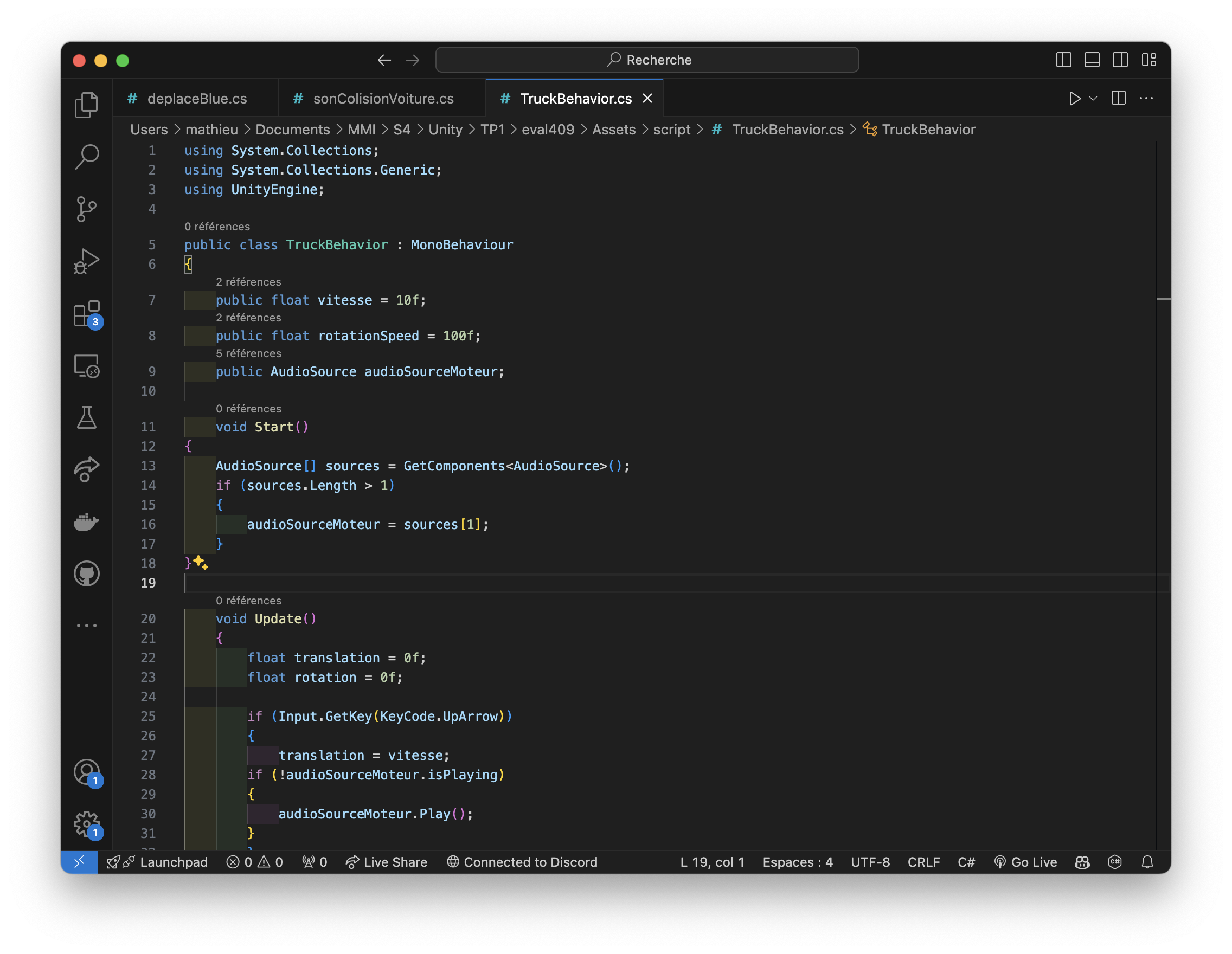Open the Run and Debug view
Screen dimensions: 1232x954
[x=86, y=261]
